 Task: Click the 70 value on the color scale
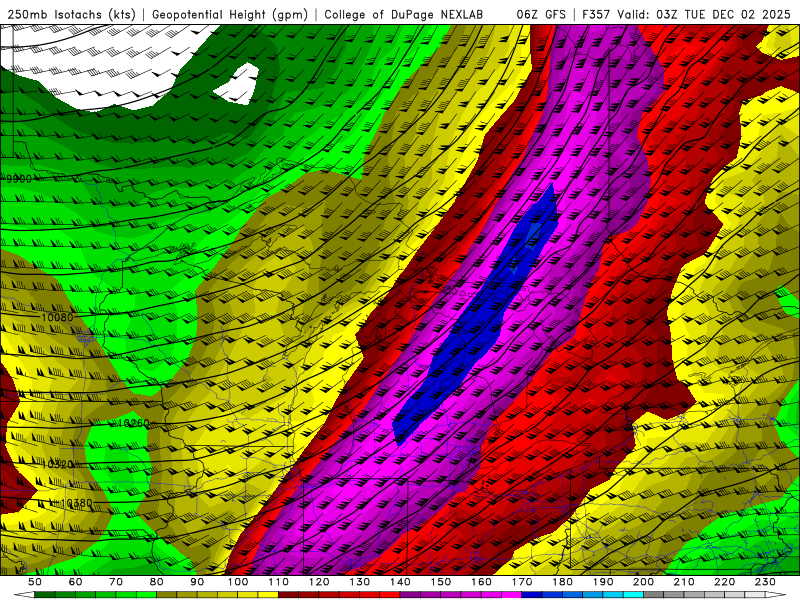click(x=116, y=582)
